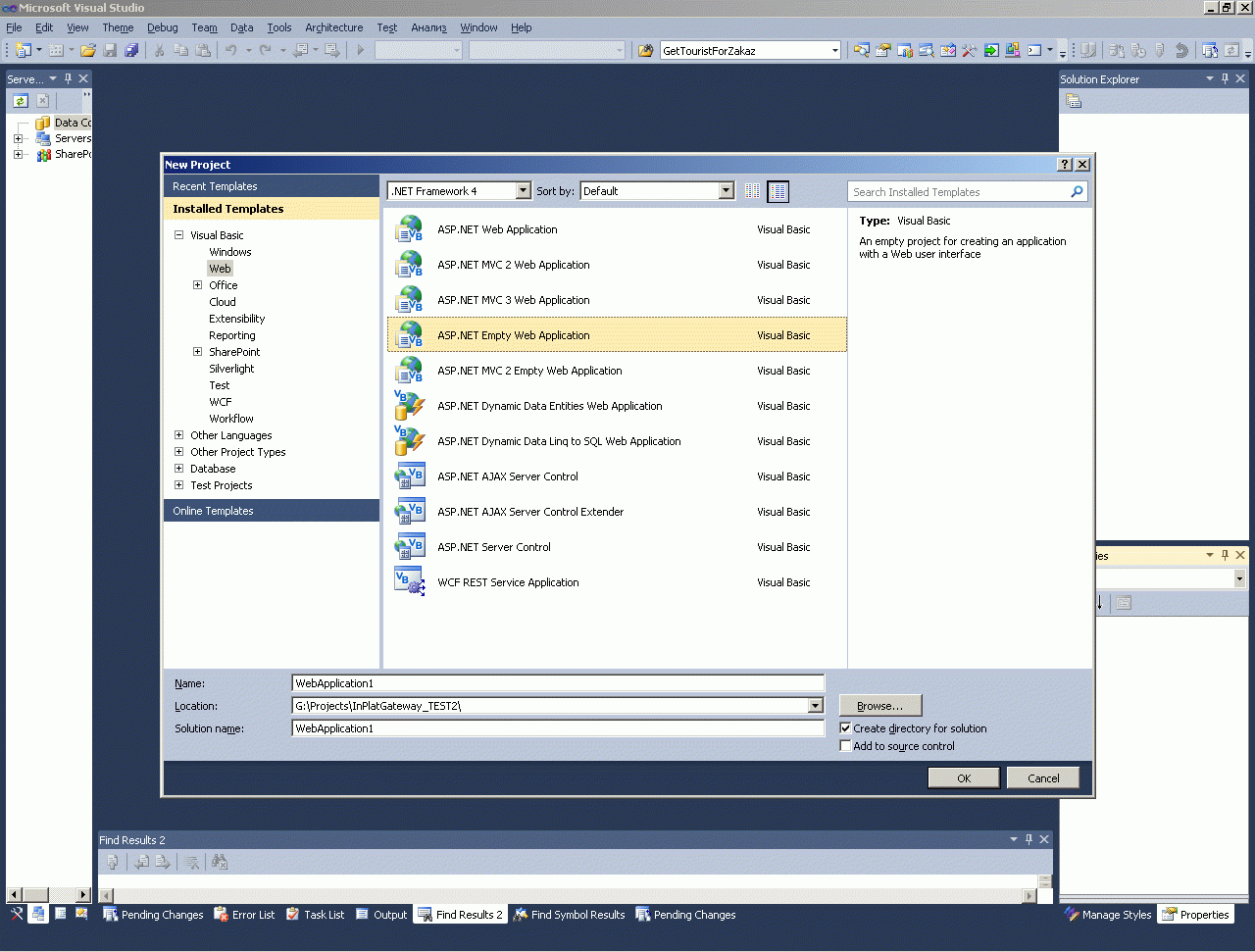Click the Redo arrow icon in the toolbar
The height and width of the screenshot is (952, 1255).
(x=266, y=50)
